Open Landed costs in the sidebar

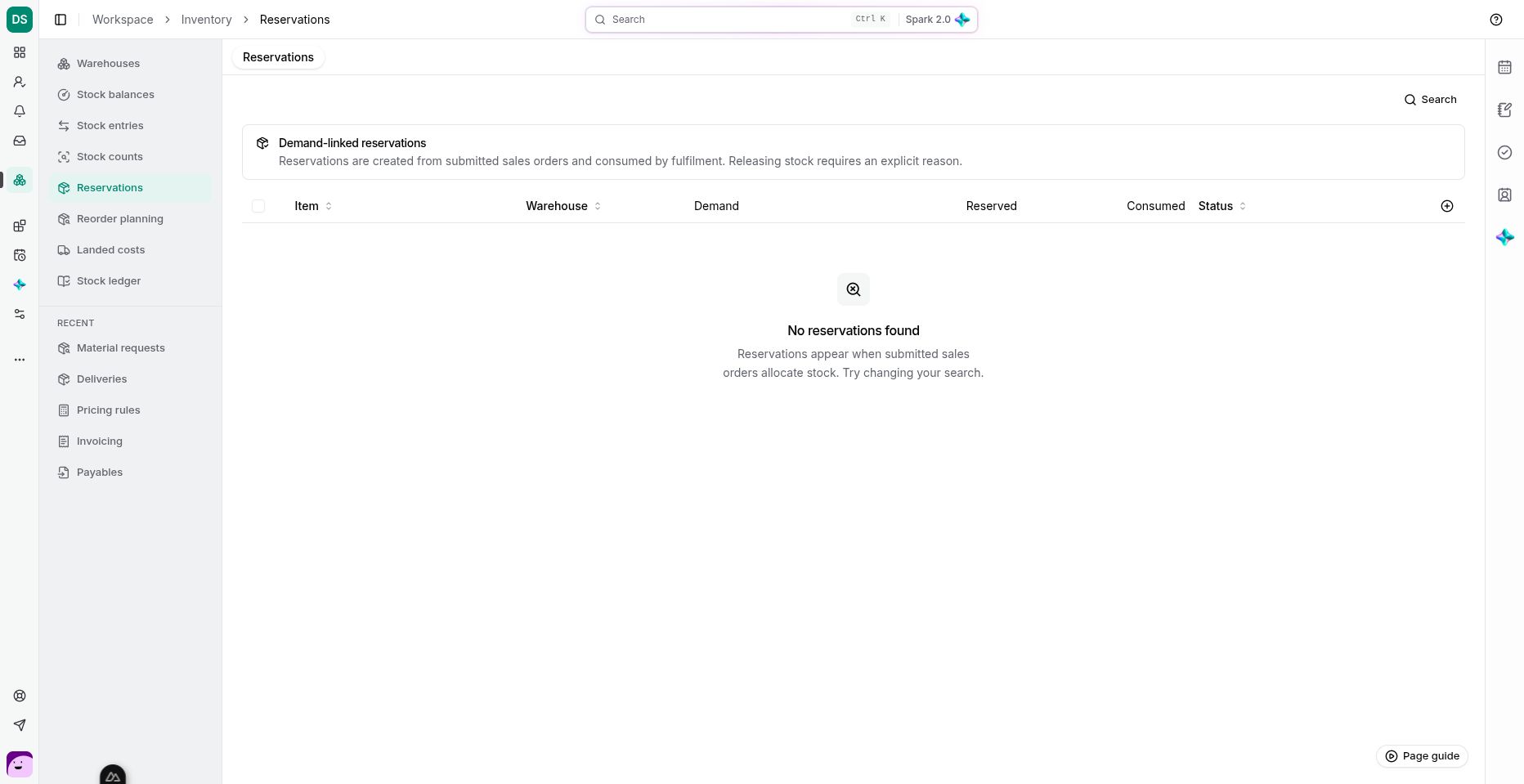click(130, 250)
